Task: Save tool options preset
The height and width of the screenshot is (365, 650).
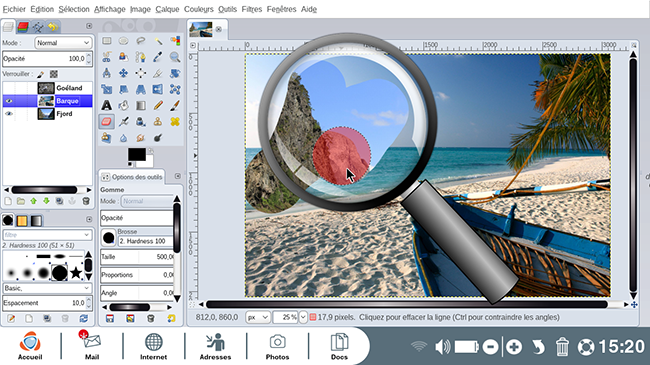Action: [110, 318]
